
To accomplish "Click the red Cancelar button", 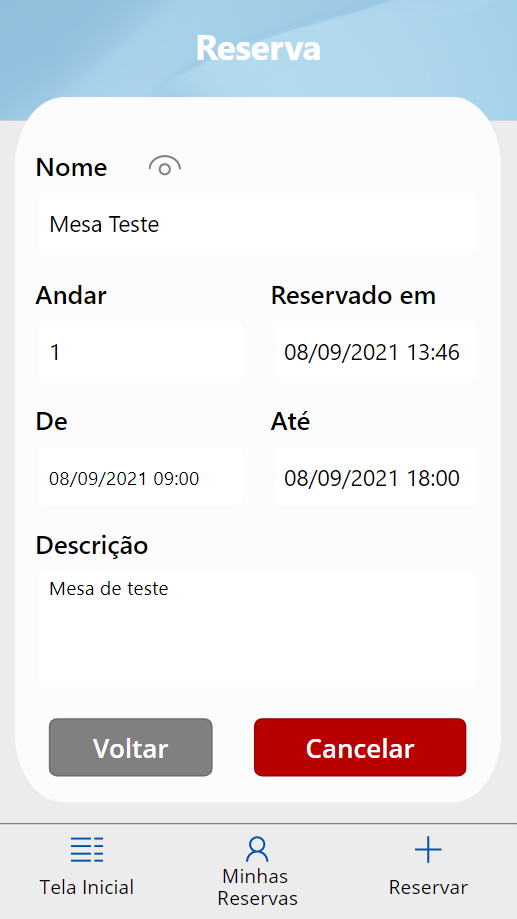I will coord(360,747).
